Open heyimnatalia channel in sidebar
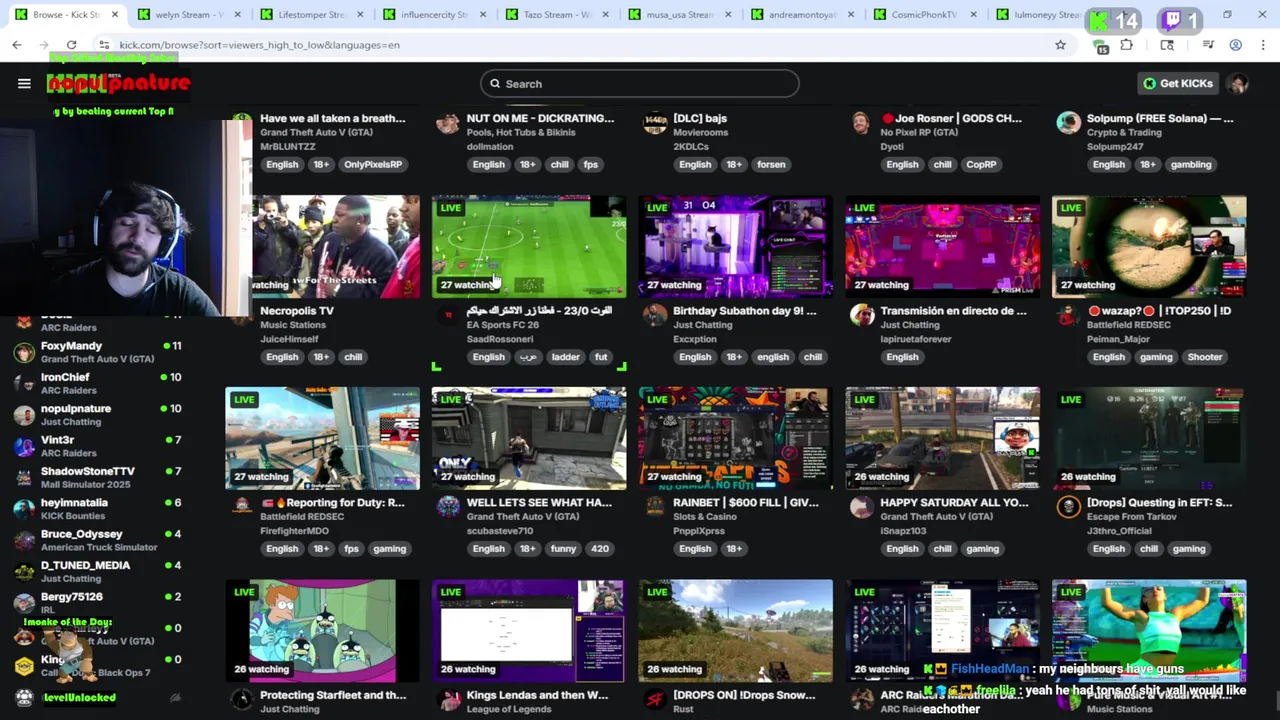Viewport: 1280px width, 720px height. point(98,509)
